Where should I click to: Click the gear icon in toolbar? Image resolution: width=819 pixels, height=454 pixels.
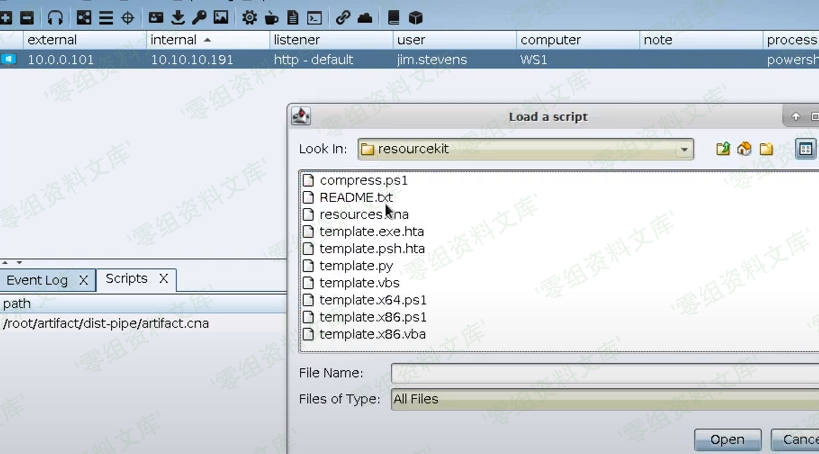249,18
